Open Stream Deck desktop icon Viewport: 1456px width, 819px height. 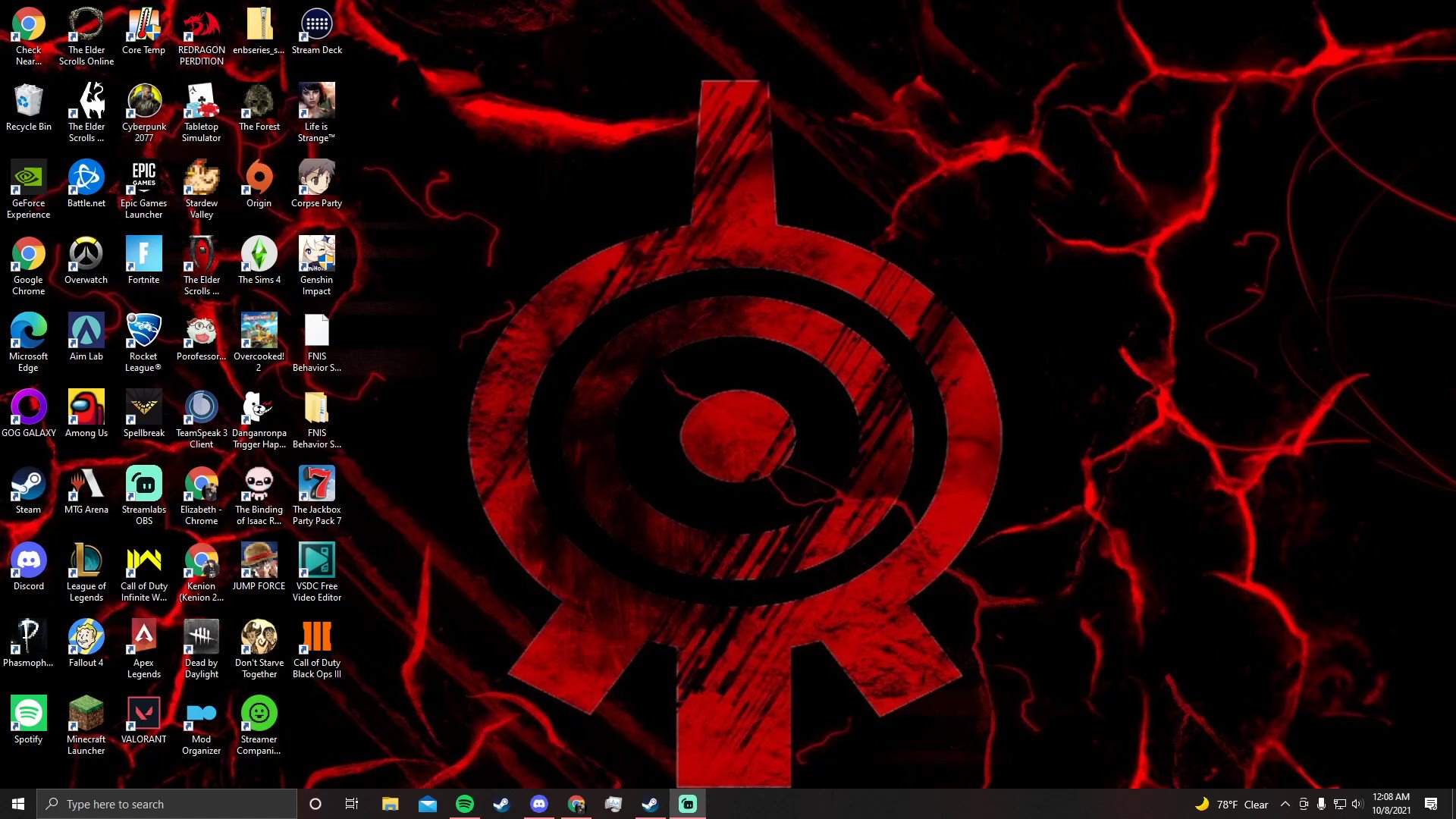pos(317,32)
